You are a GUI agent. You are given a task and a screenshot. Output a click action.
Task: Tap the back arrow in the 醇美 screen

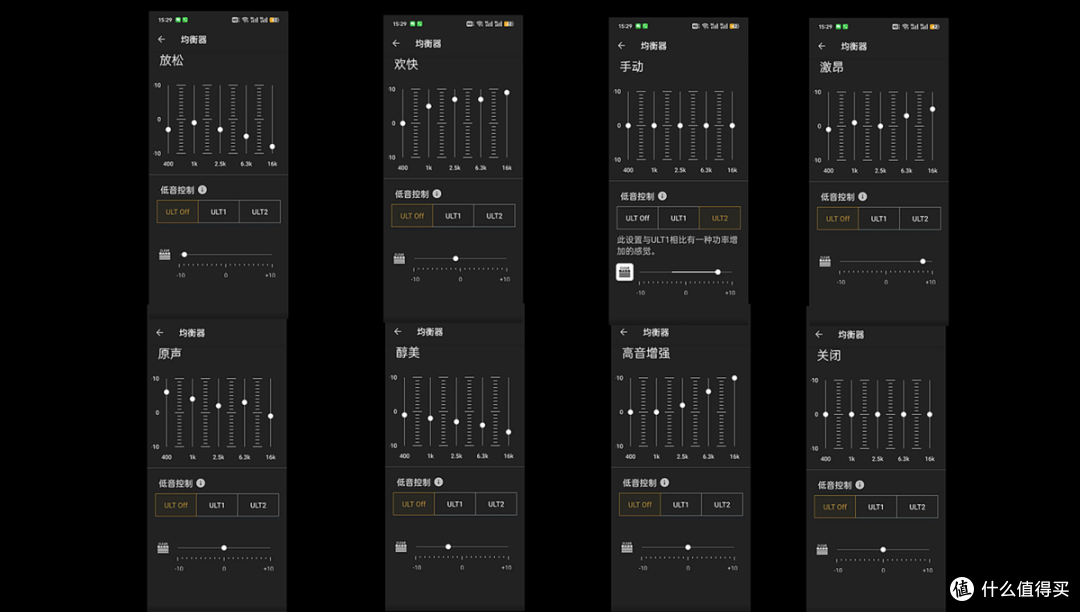tap(397, 332)
